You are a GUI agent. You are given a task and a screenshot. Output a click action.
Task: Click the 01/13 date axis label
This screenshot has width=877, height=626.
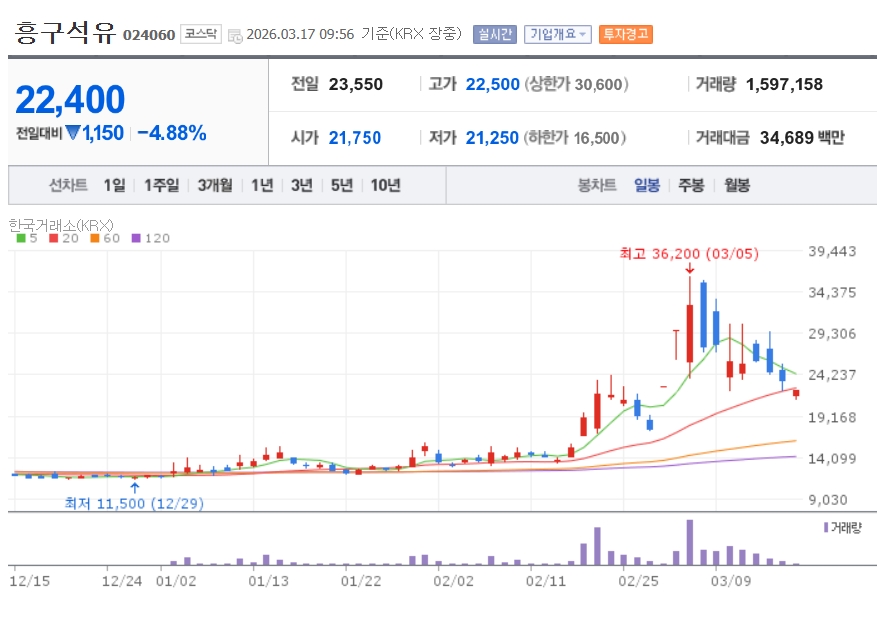coord(268,581)
